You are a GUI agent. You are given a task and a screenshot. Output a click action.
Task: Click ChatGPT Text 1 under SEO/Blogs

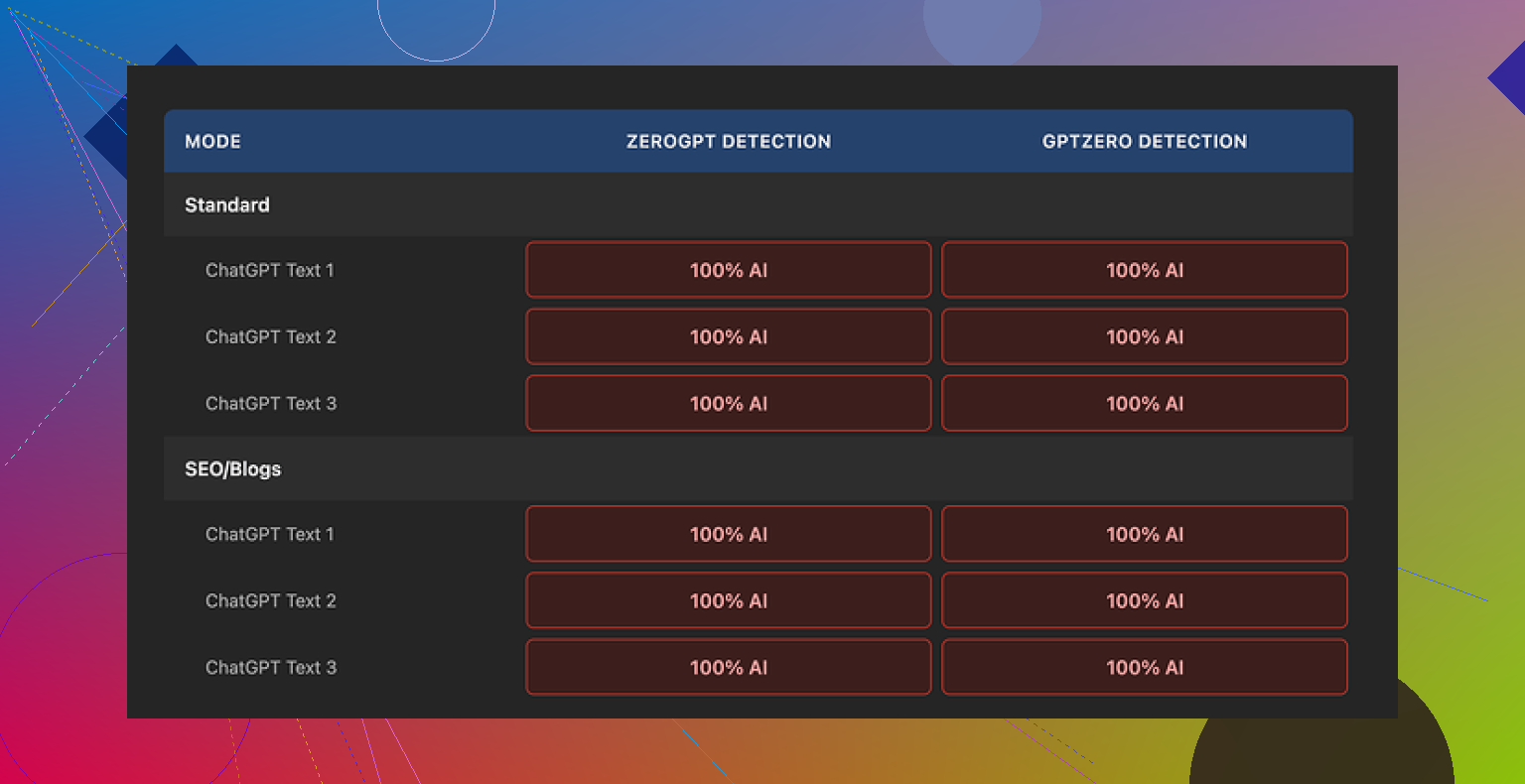coord(270,534)
